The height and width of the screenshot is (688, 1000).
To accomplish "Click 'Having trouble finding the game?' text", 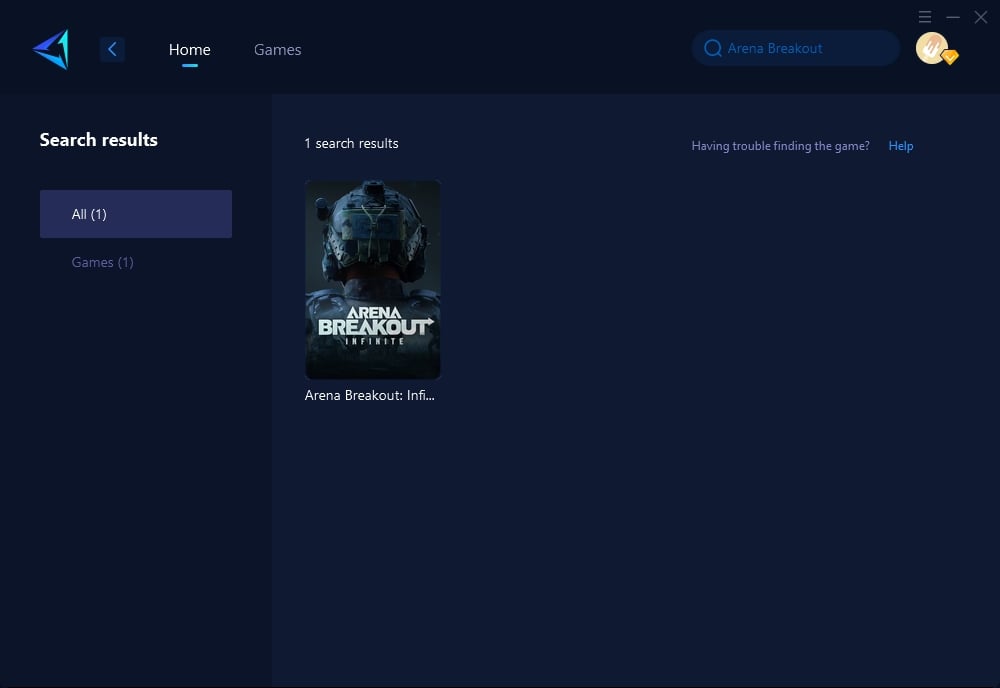I will coord(781,146).
